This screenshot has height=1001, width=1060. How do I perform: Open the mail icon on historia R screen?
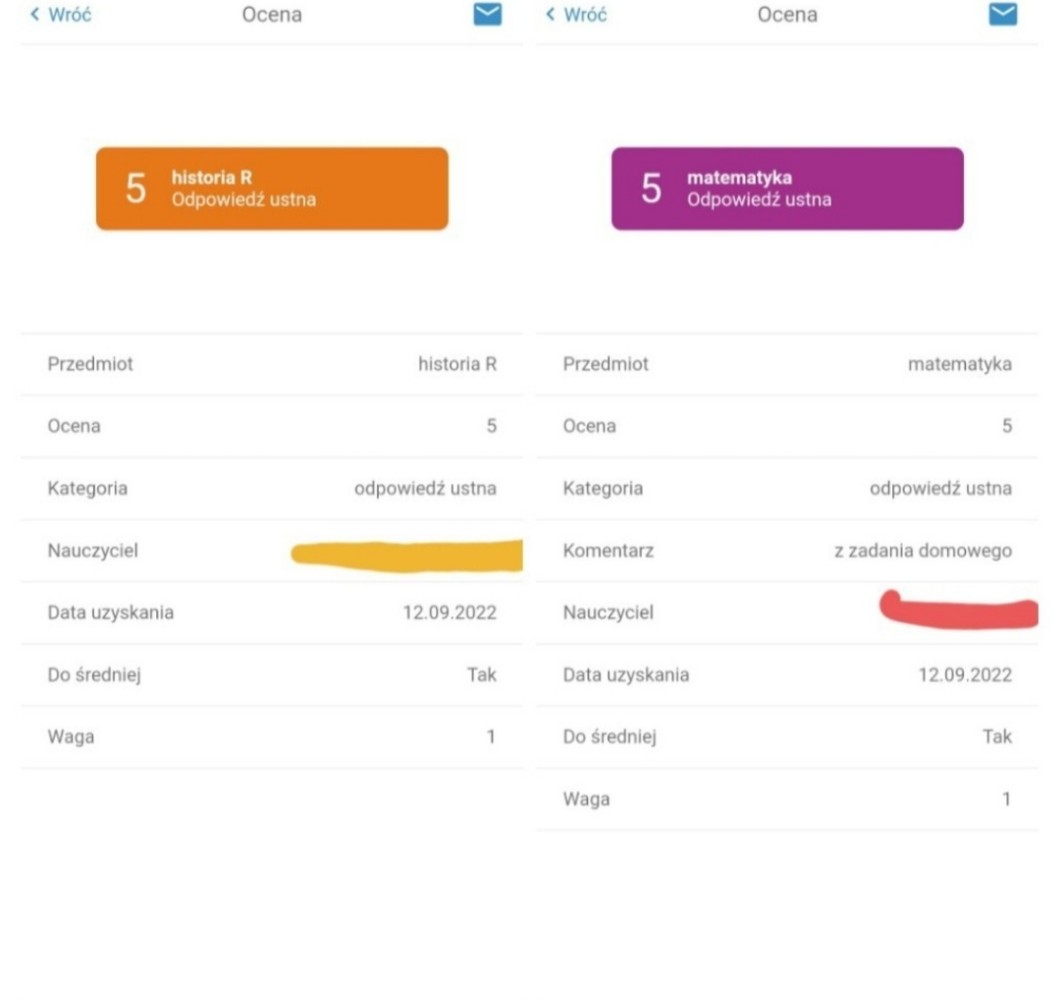(x=487, y=14)
